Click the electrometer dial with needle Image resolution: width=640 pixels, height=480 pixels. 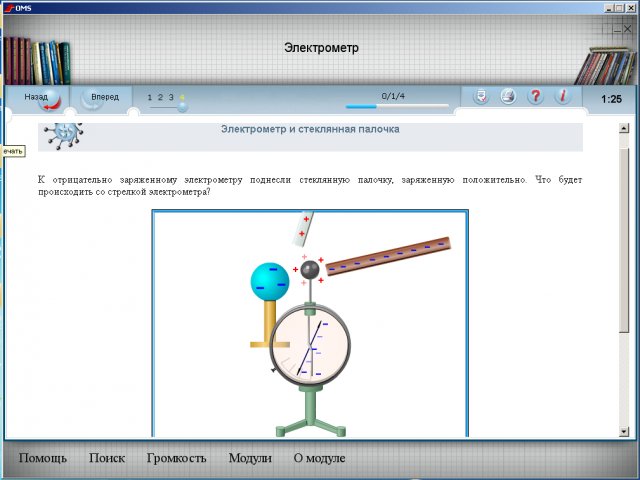coord(310,346)
